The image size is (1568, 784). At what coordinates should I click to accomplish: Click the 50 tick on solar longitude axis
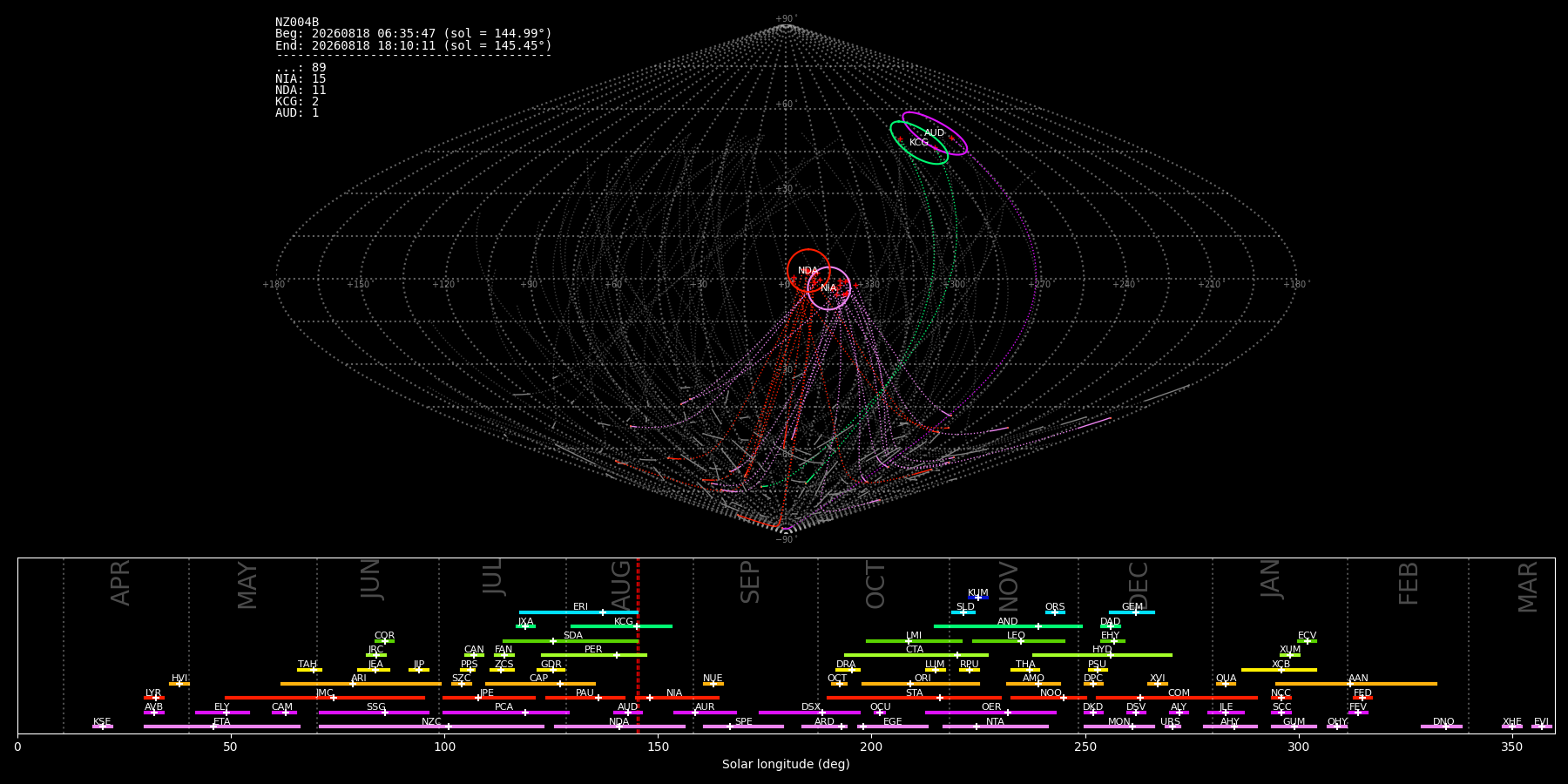[x=231, y=747]
